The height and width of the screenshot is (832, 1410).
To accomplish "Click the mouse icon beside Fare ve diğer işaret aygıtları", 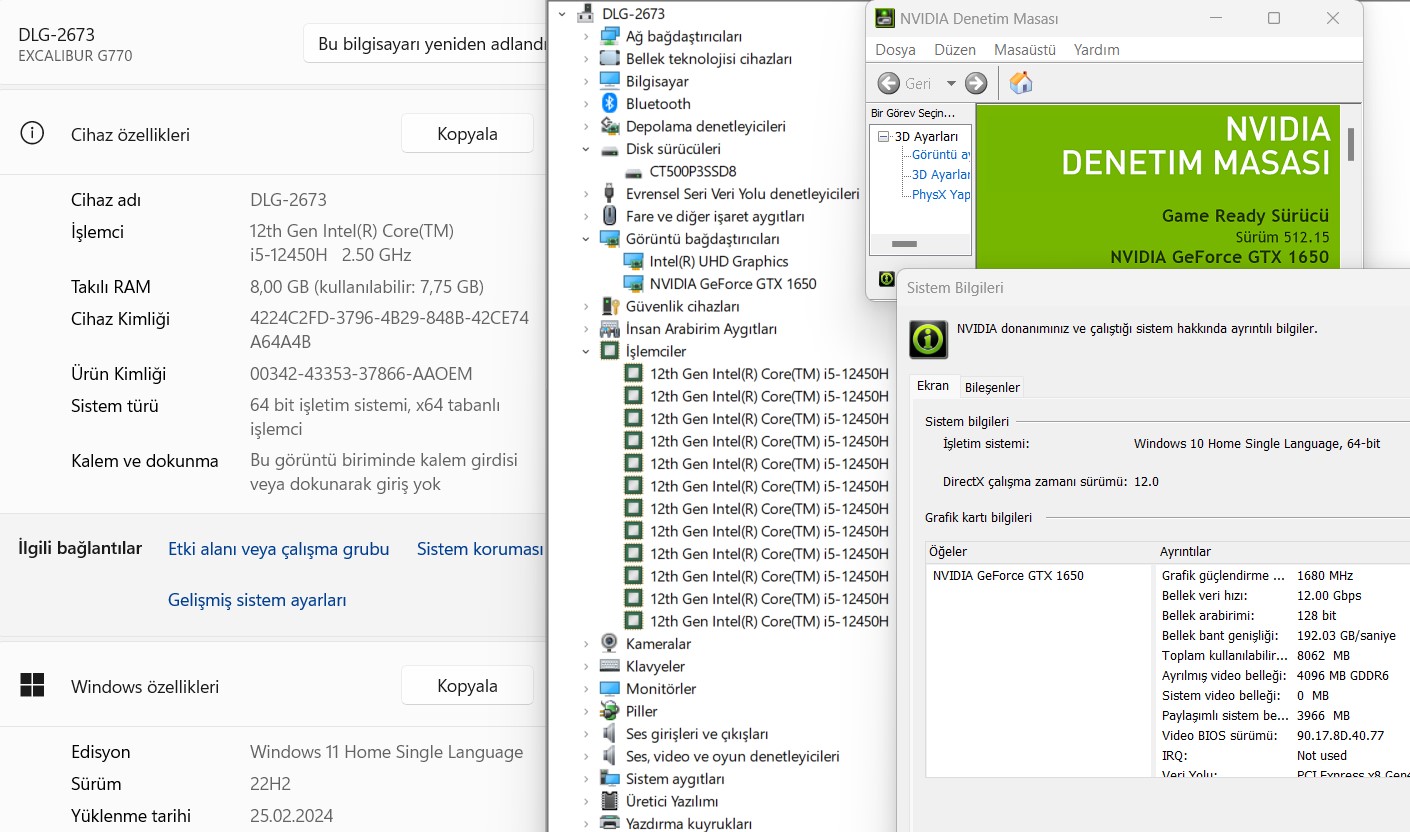I will [609, 216].
